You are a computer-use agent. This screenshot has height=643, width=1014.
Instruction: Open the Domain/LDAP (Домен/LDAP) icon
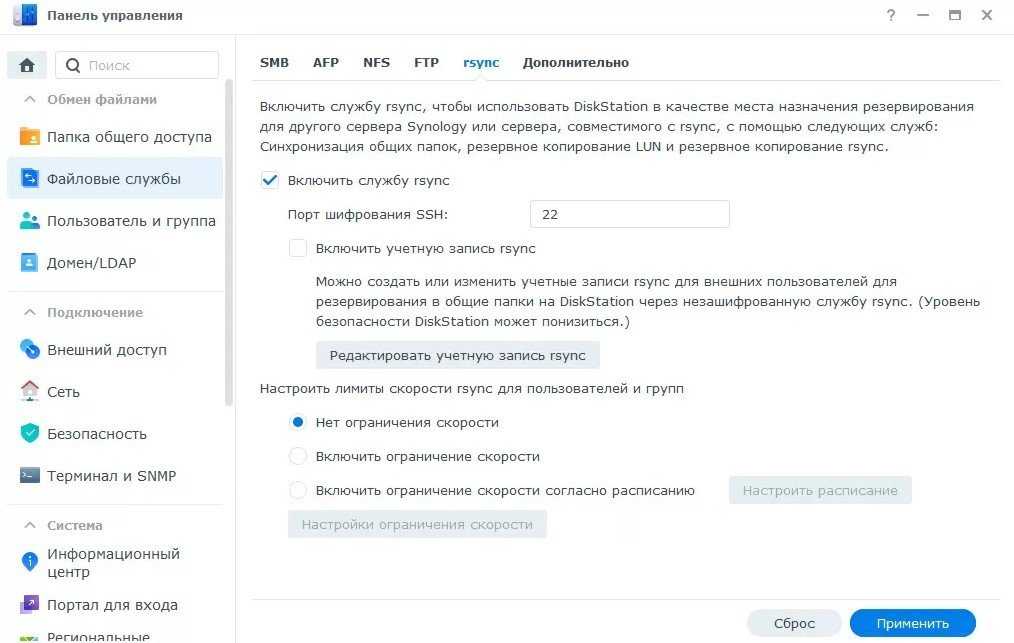[29, 263]
